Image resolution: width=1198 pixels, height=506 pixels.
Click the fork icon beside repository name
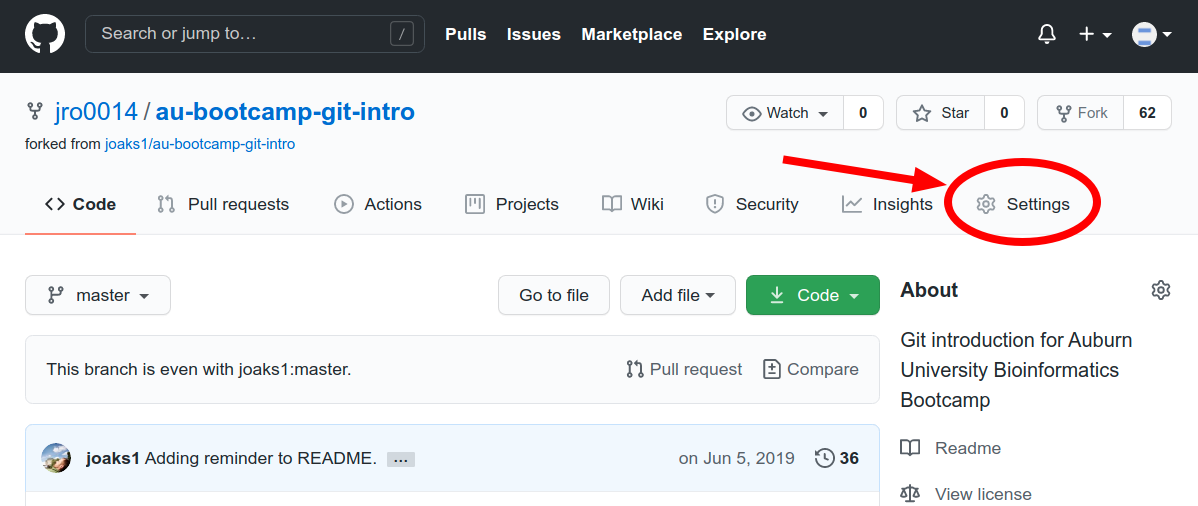(x=34, y=112)
